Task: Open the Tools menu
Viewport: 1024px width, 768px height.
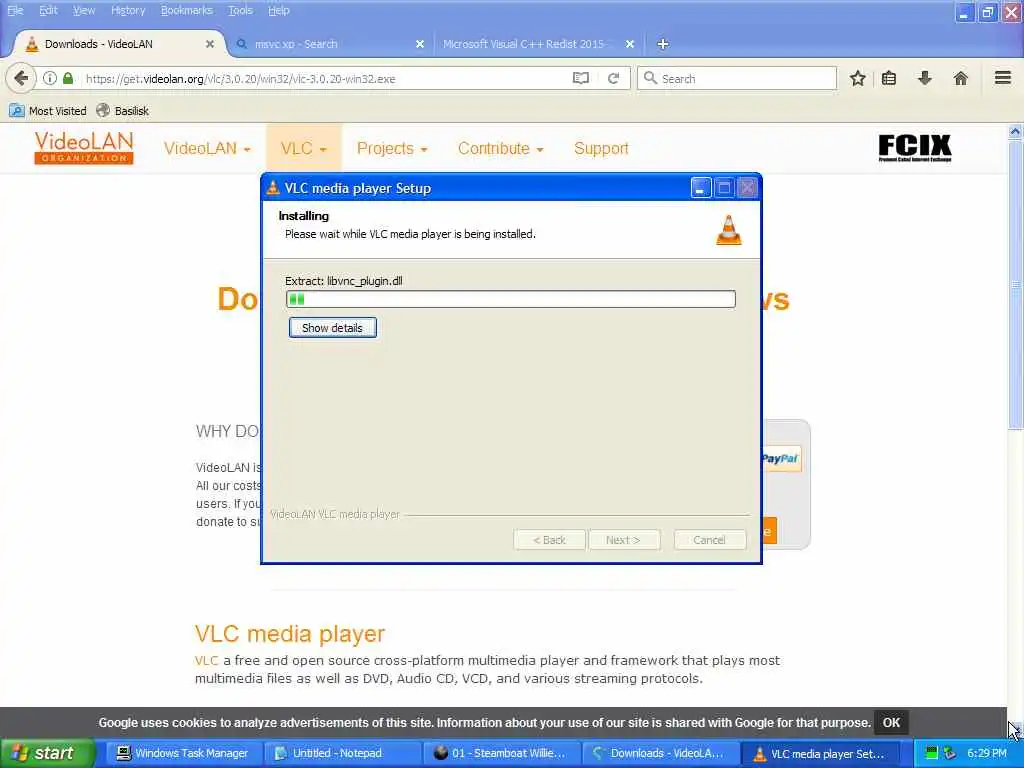Action: 240,10
